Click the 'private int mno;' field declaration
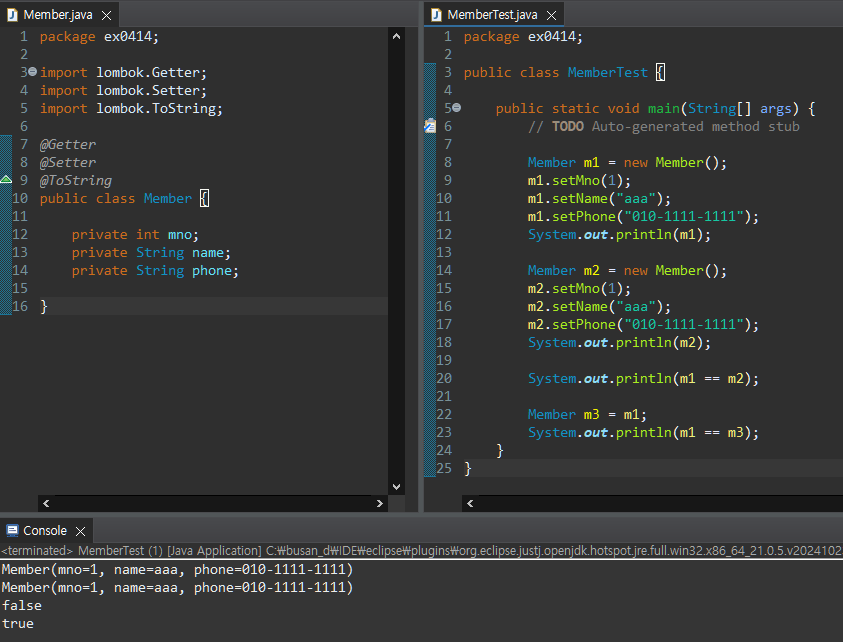This screenshot has width=843, height=642. pyautogui.click(x=135, y=234)
